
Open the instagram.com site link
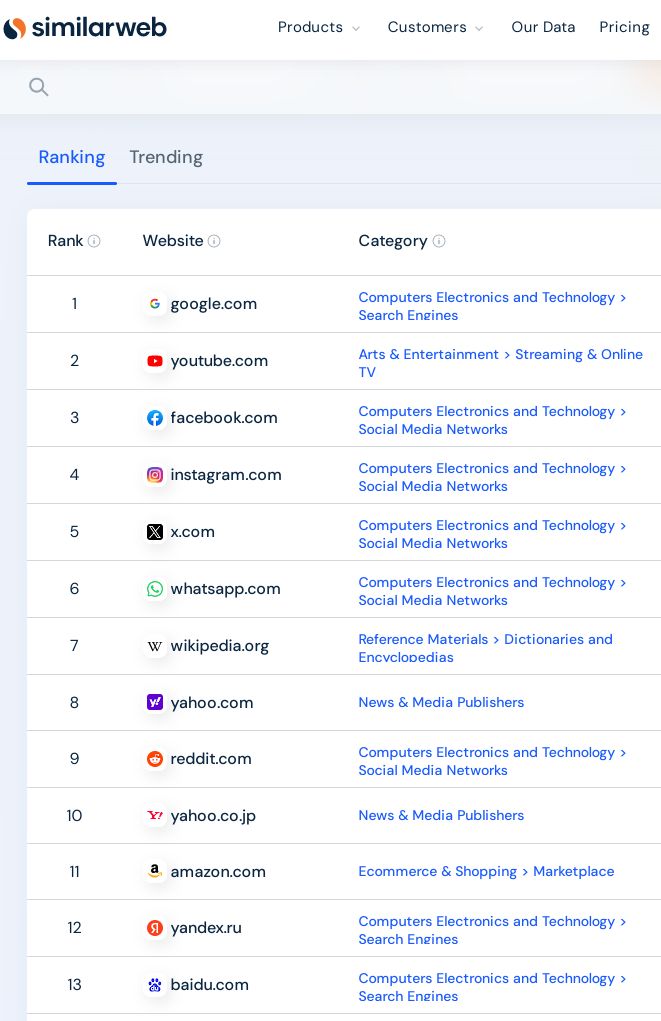pyautogui.click(x=226, y=475)
